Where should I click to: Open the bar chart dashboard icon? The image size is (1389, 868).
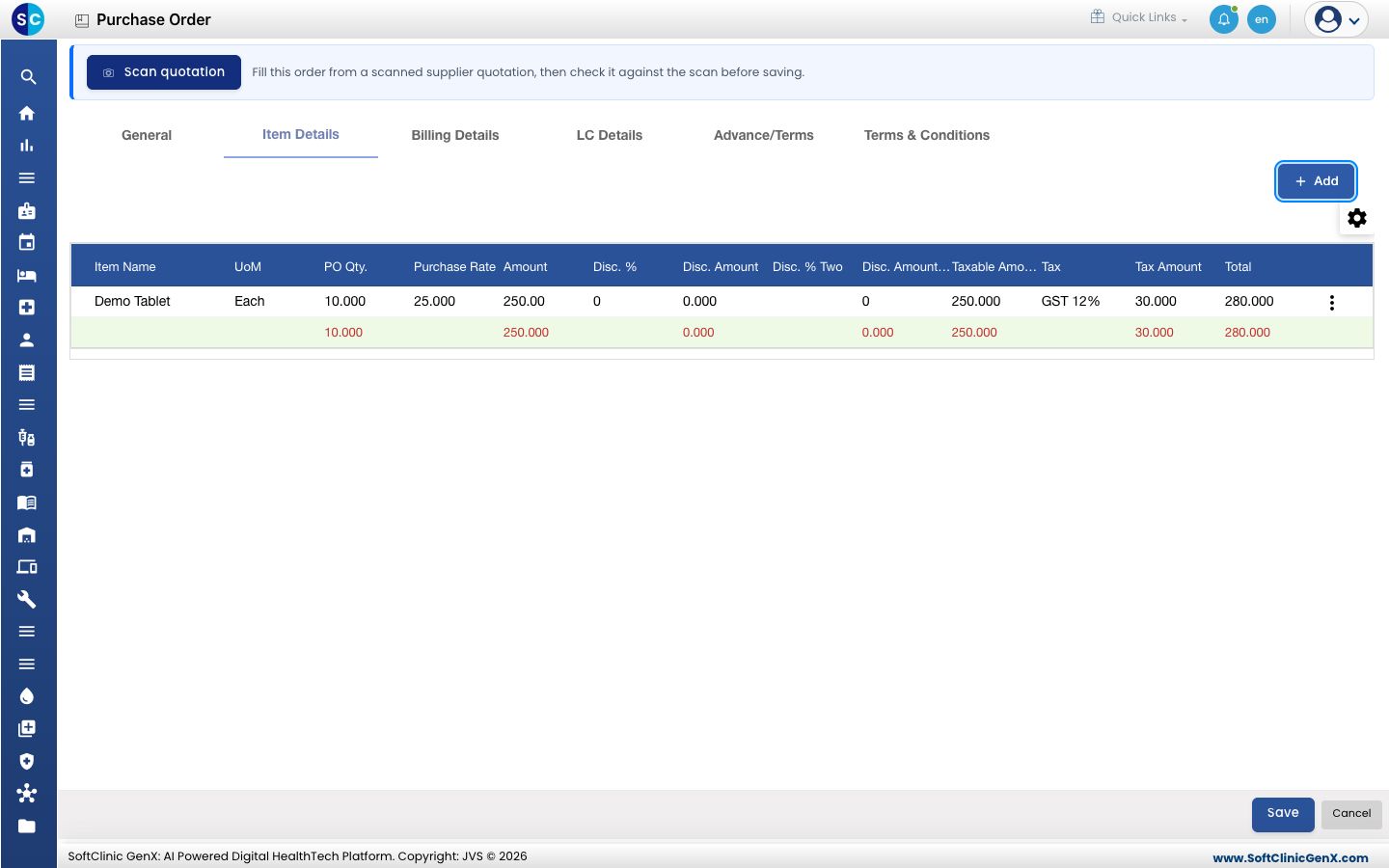point(27,146)
